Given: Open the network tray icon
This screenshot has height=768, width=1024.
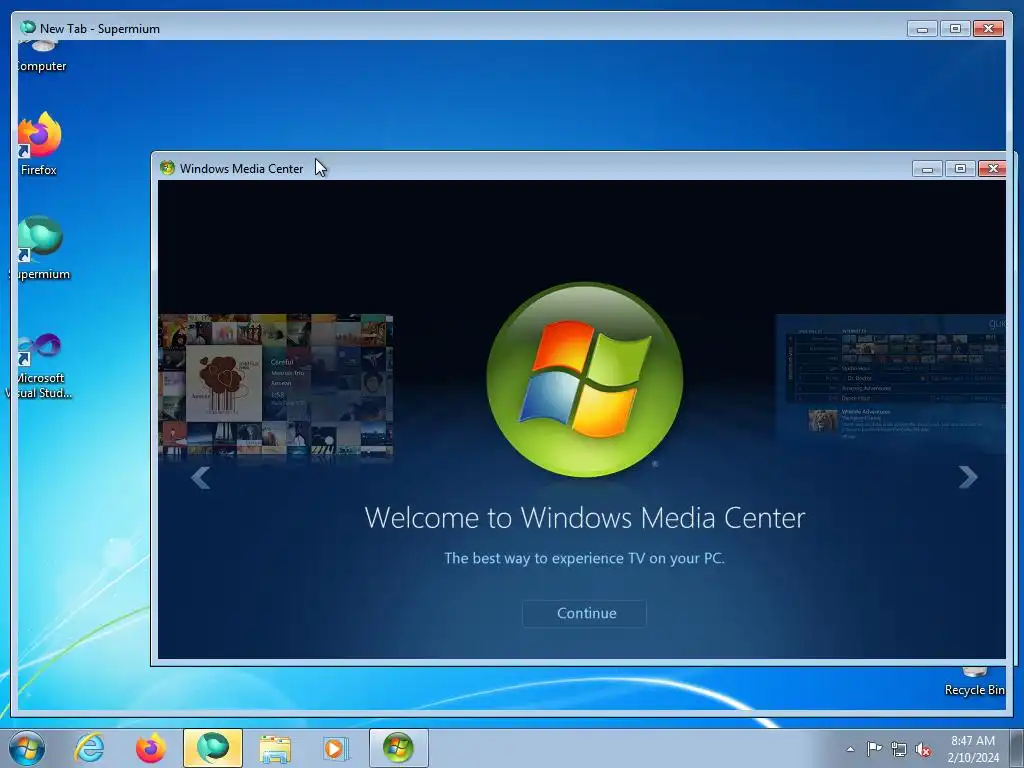Looking at the screenshot, I should tap(899, 749).
